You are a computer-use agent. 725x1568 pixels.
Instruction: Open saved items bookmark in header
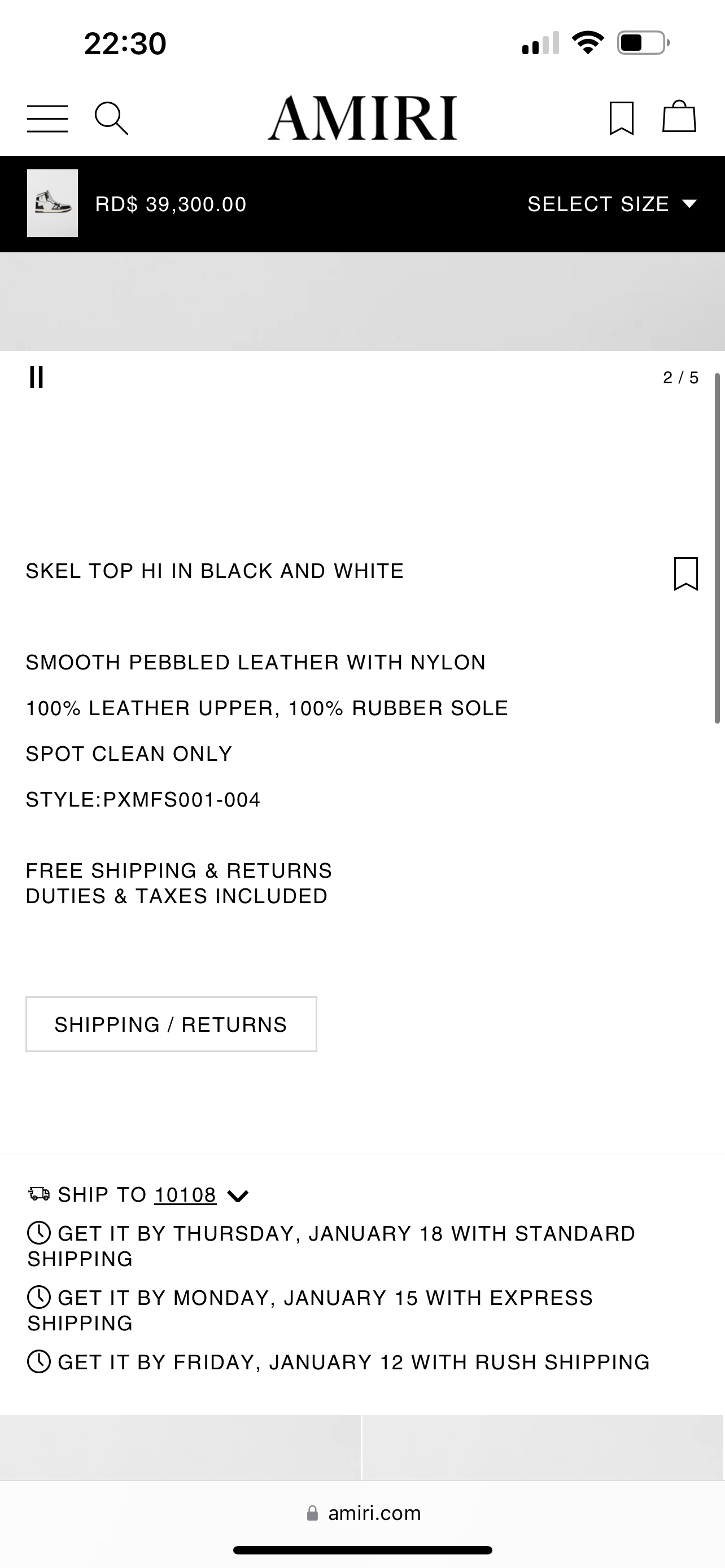(x=622, y=117)
